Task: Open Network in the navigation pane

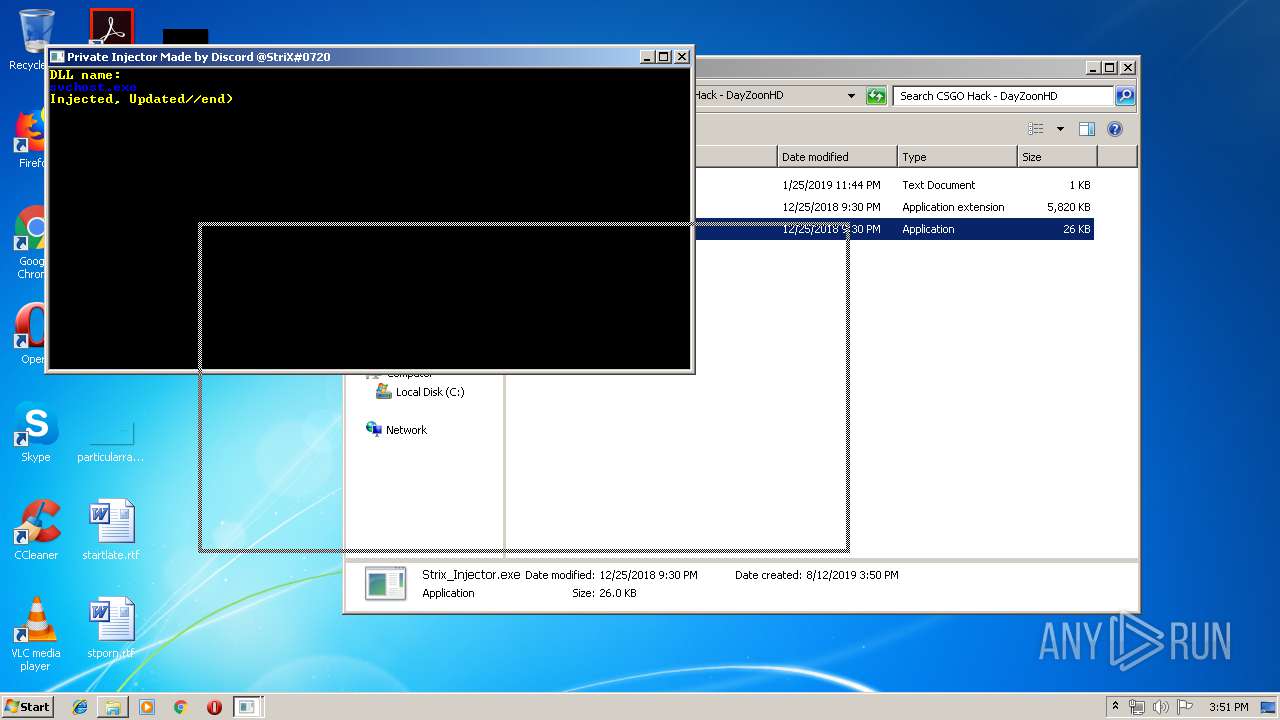Action: tap(397, 430)
